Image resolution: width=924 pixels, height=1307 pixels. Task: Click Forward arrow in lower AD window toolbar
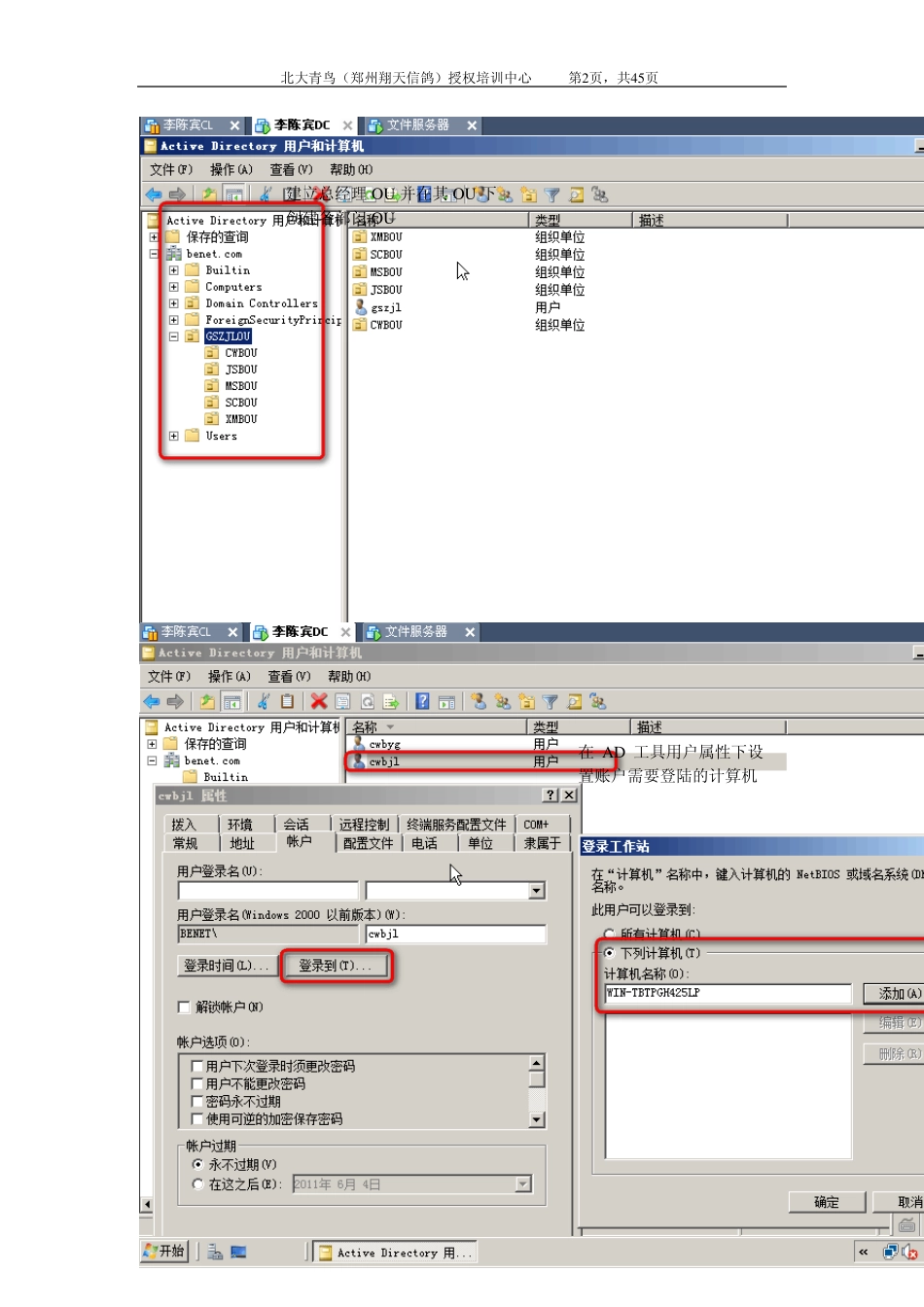175,701
